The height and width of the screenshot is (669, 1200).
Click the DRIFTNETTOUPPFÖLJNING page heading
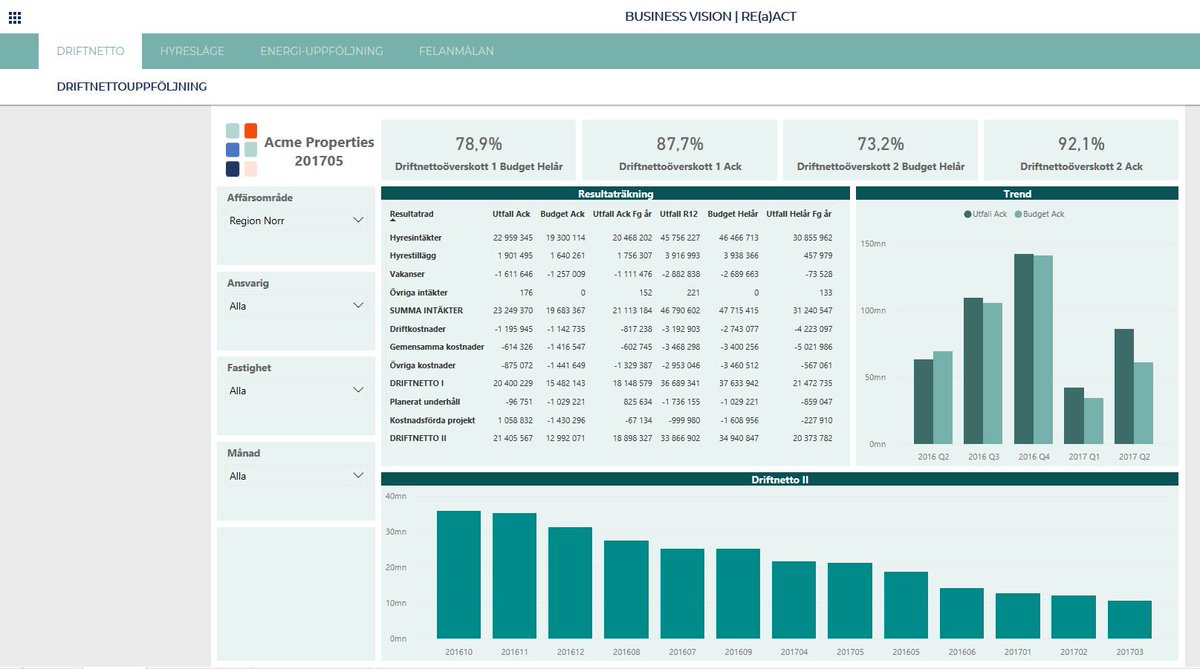[132, 87]
